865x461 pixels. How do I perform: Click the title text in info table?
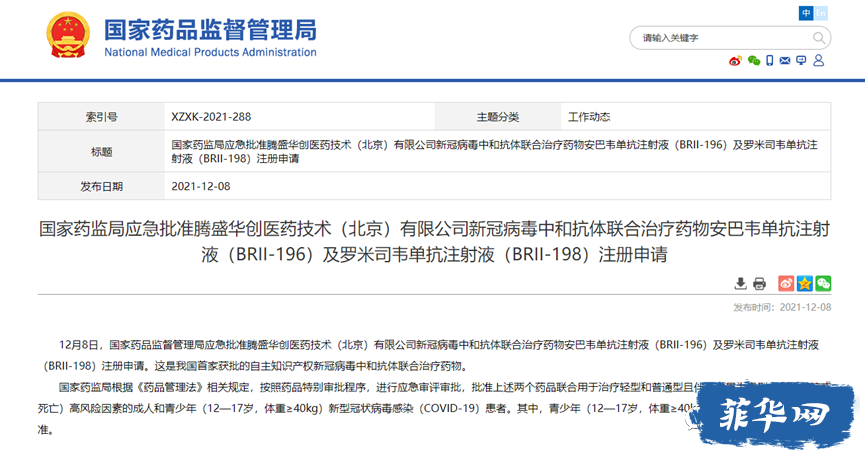click(494, 152)
